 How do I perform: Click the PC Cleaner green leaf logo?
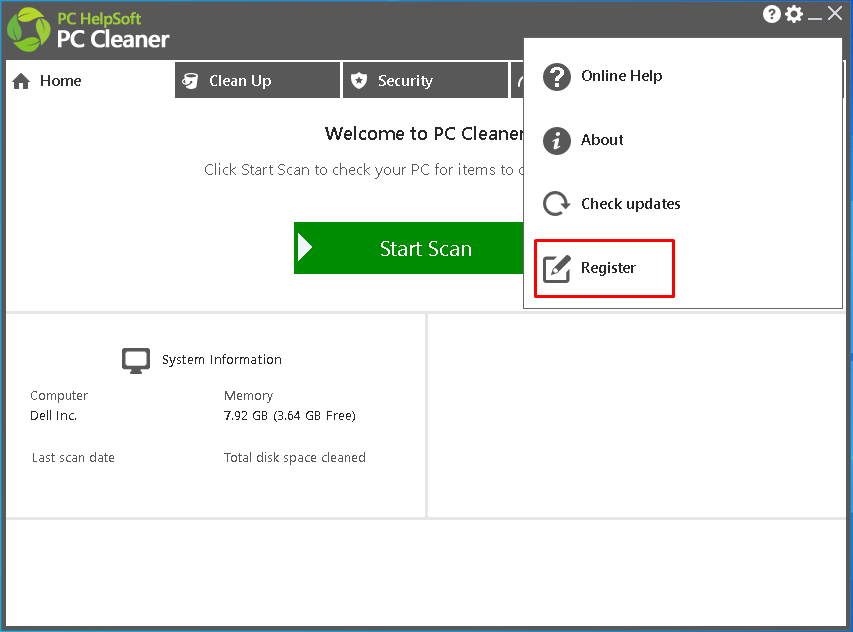point(28,30)
